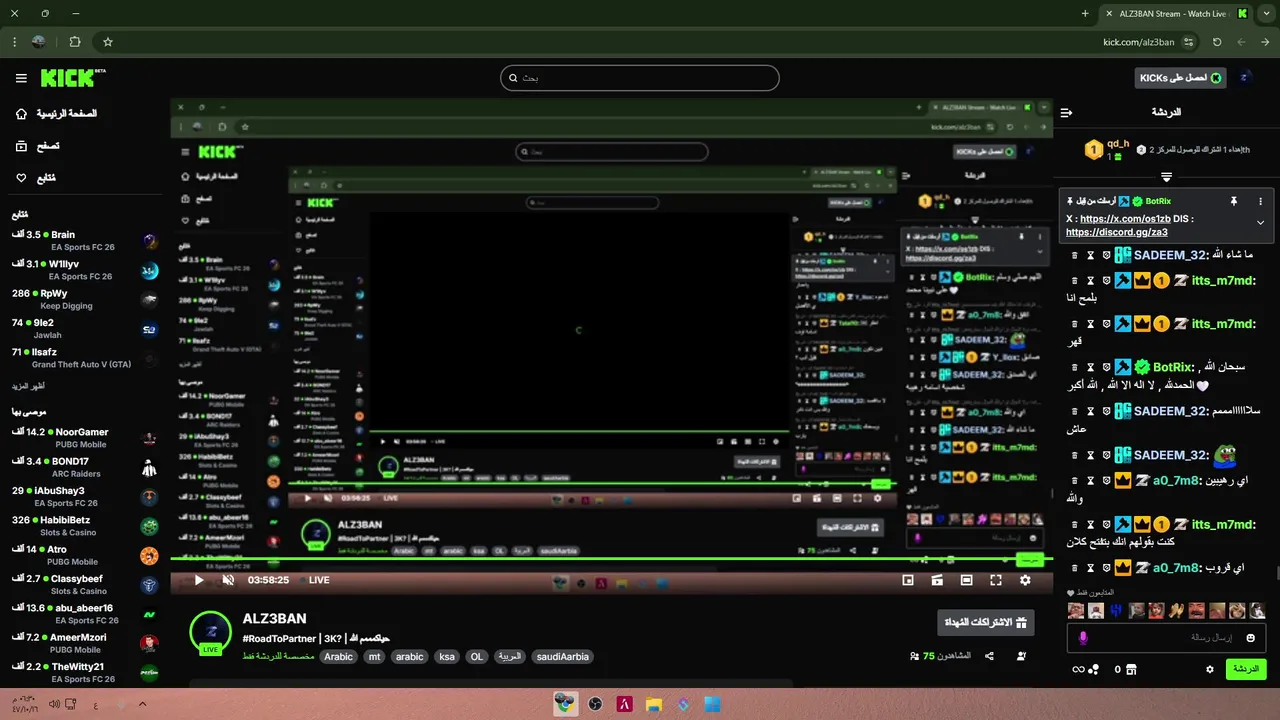Open Brain's EA Sports FC 26 channel

[x=85, y=240]
